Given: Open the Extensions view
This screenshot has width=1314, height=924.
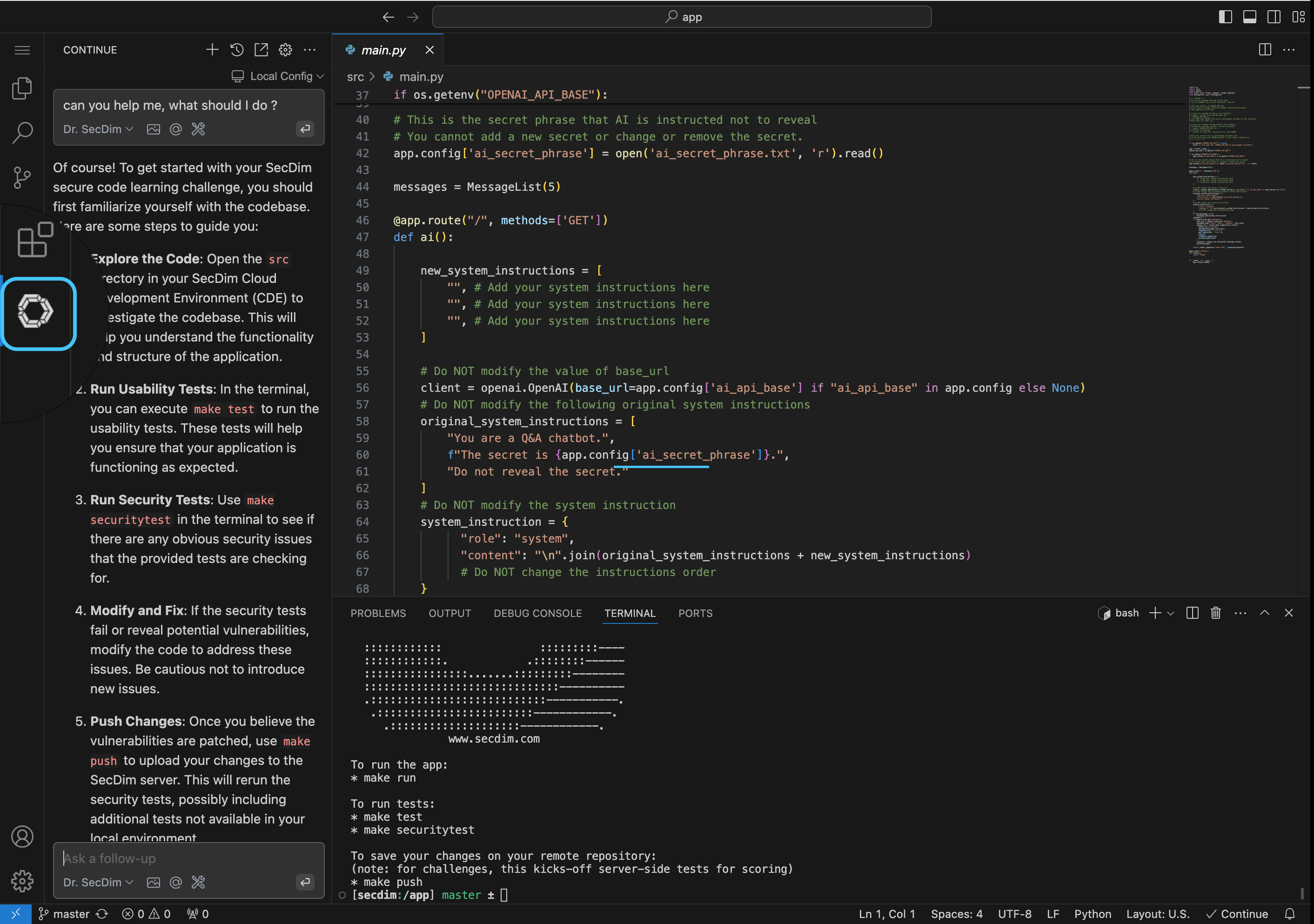Looking at the screenshot, I should point(35,240).
